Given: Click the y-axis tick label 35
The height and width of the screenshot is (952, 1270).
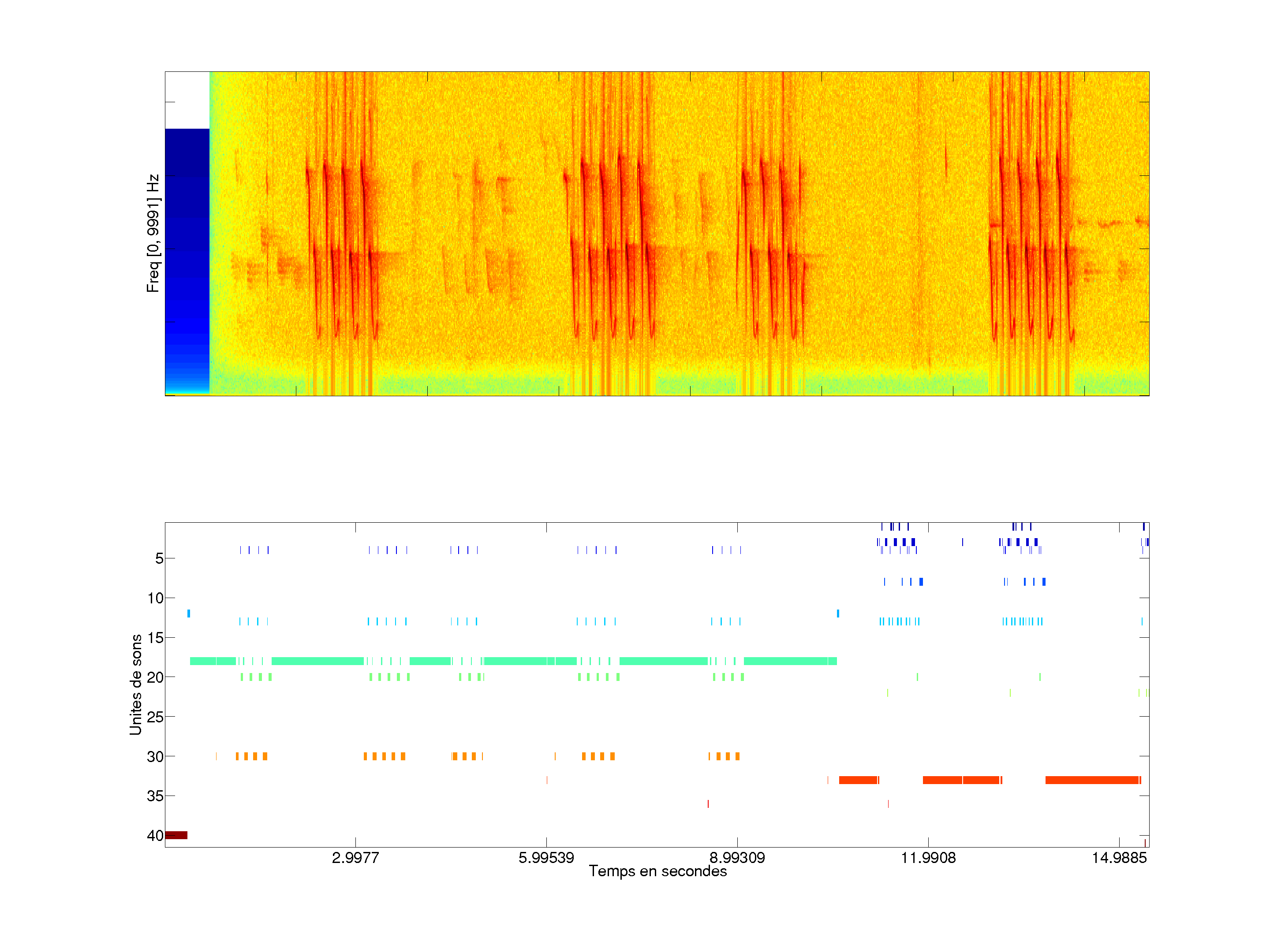Looking at the screenshot, I should coord(155,796).
